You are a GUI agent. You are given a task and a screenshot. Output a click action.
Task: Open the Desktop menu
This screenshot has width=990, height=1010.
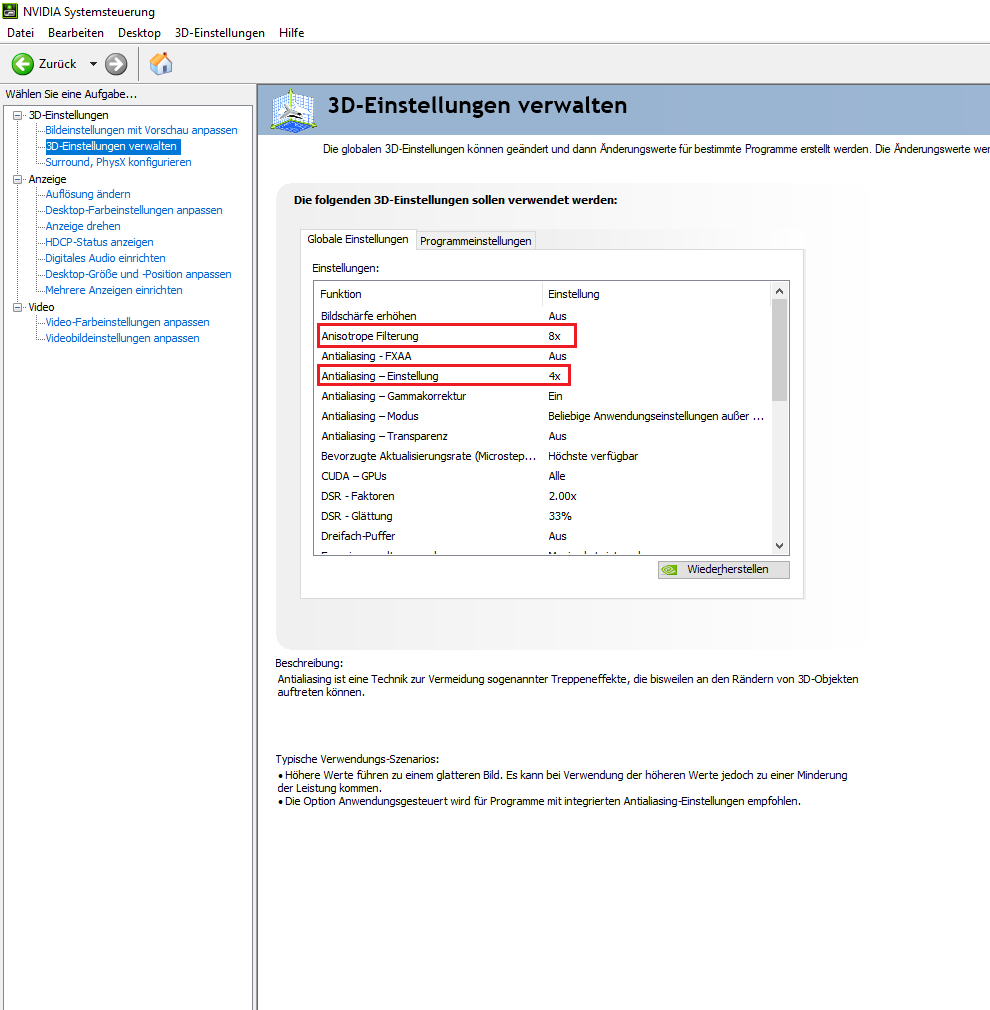[139, 33]
